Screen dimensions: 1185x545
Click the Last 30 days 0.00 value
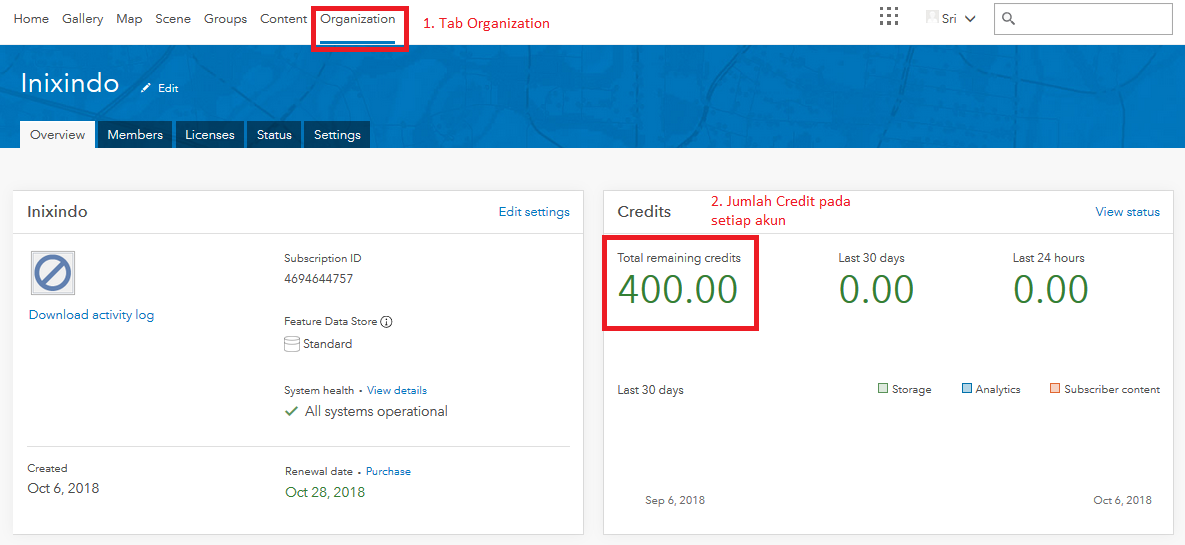tap(876, 290)
